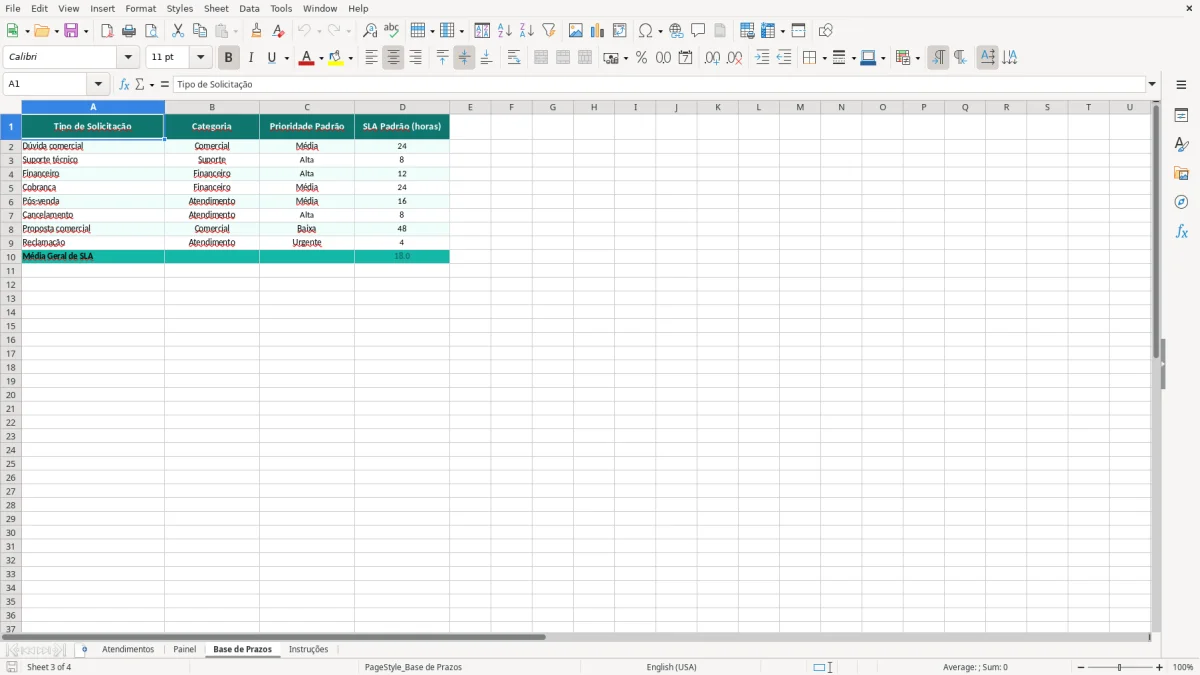Toggle AutoFilter funnel icon

[549, 31]
